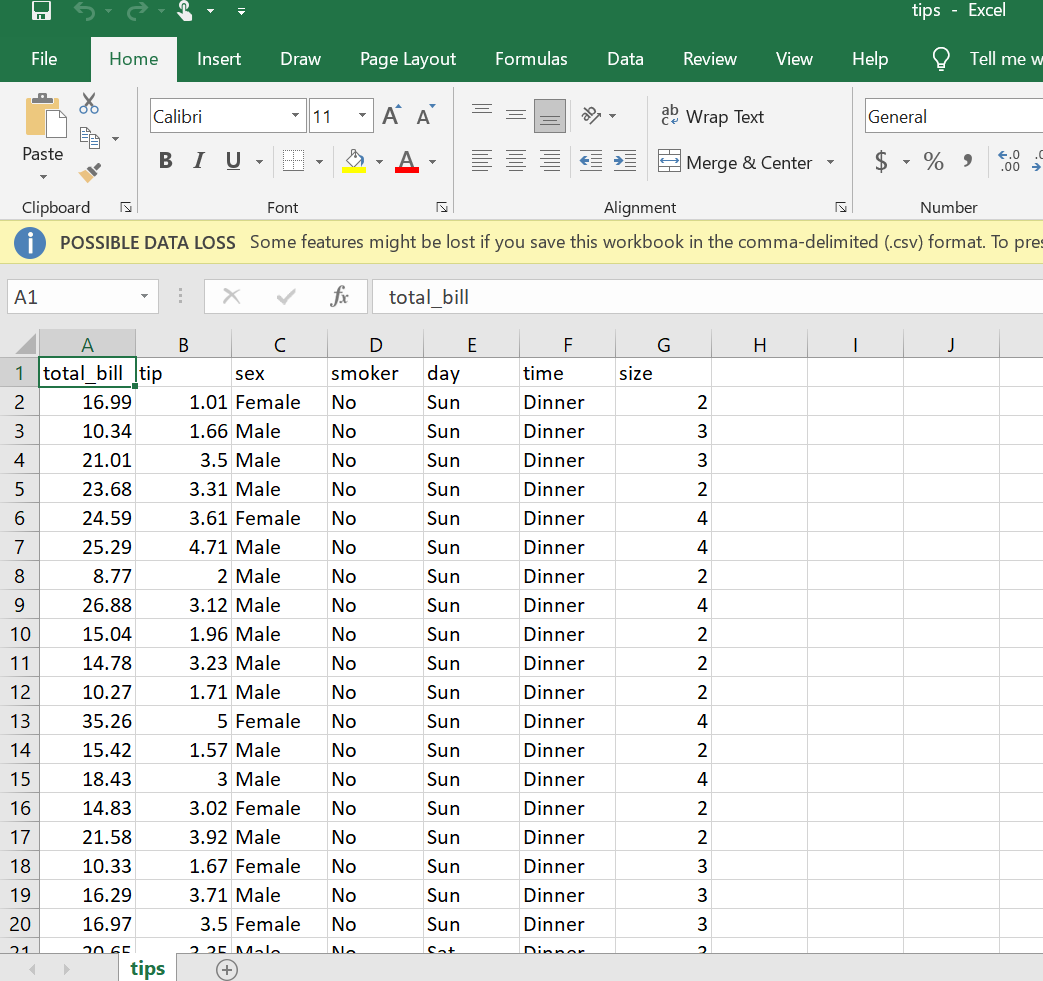Click the Increase Indent icon
Viewport: 1043px width, 981px height.
pos(625,161)
